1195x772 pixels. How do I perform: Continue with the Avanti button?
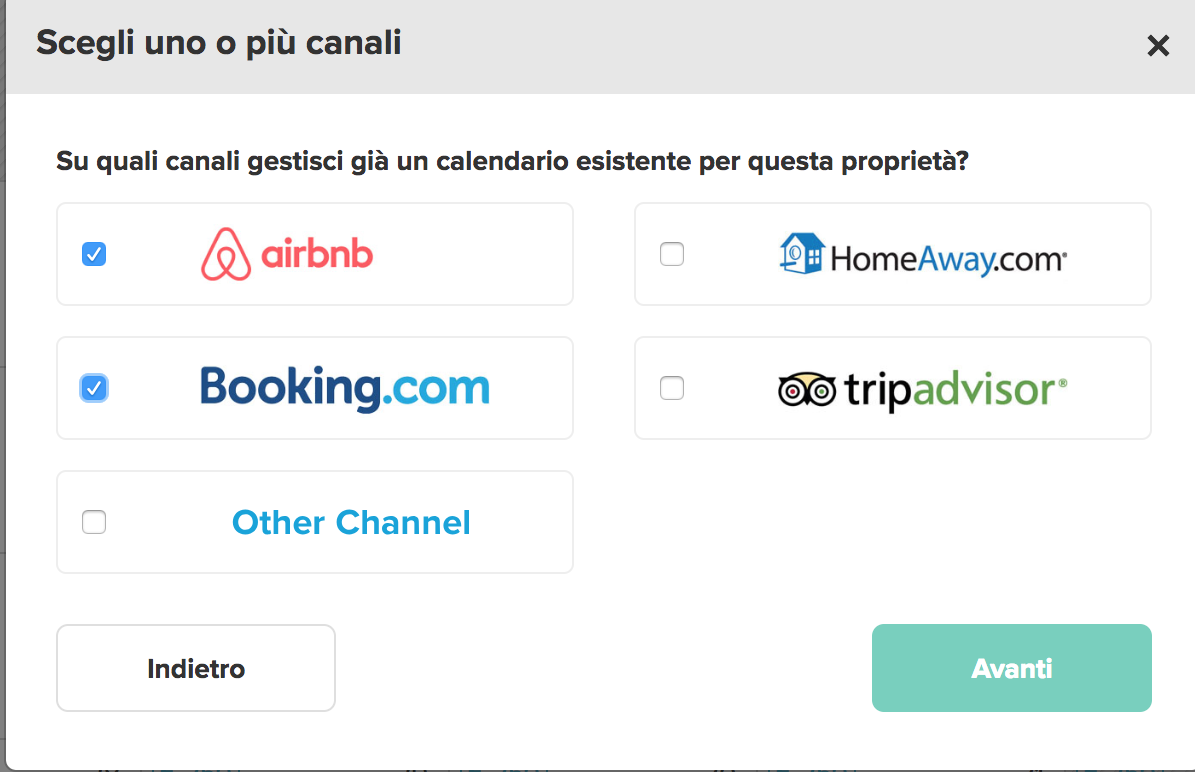tap(1011, 668)
